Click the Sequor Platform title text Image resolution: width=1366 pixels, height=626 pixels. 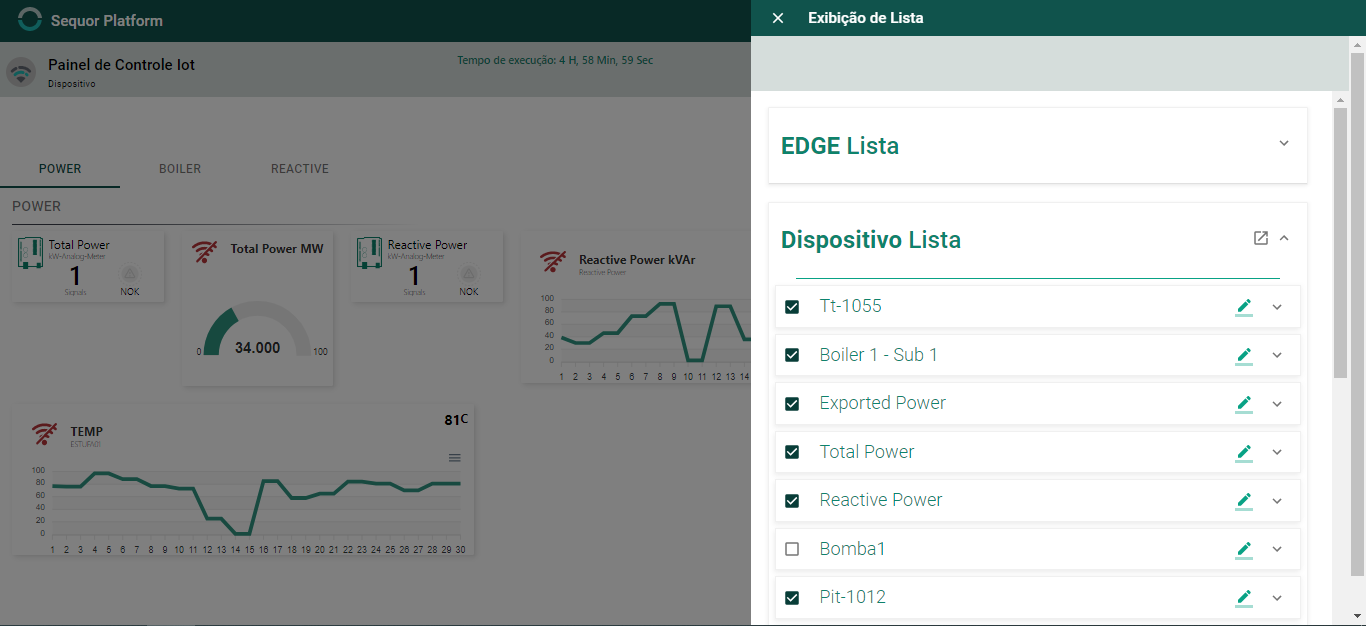pyautogui.click(x=107, y=20)
